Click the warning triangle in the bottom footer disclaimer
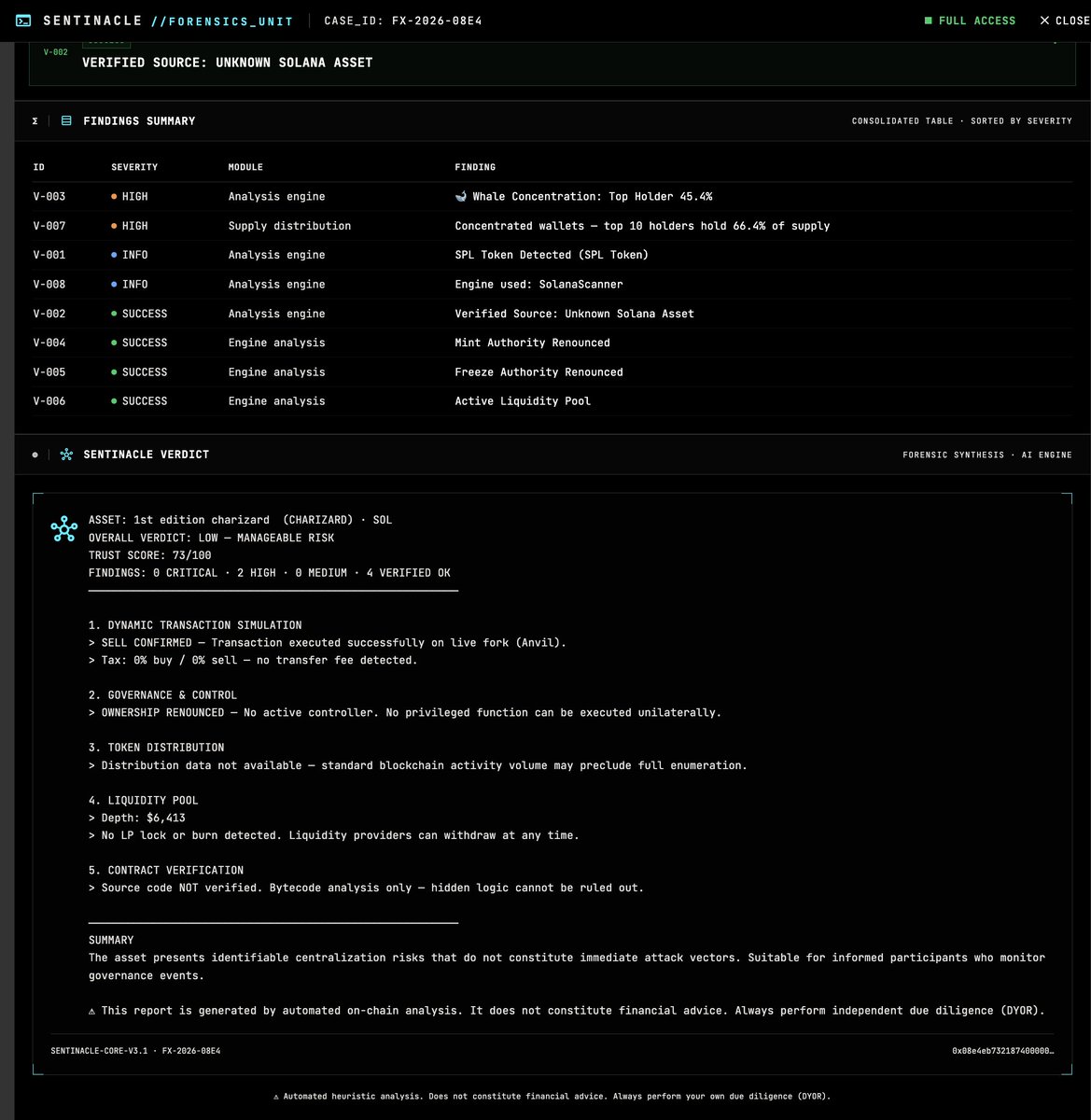The width and height of the screenshot is (1091, 1120). coord(276,1097)
